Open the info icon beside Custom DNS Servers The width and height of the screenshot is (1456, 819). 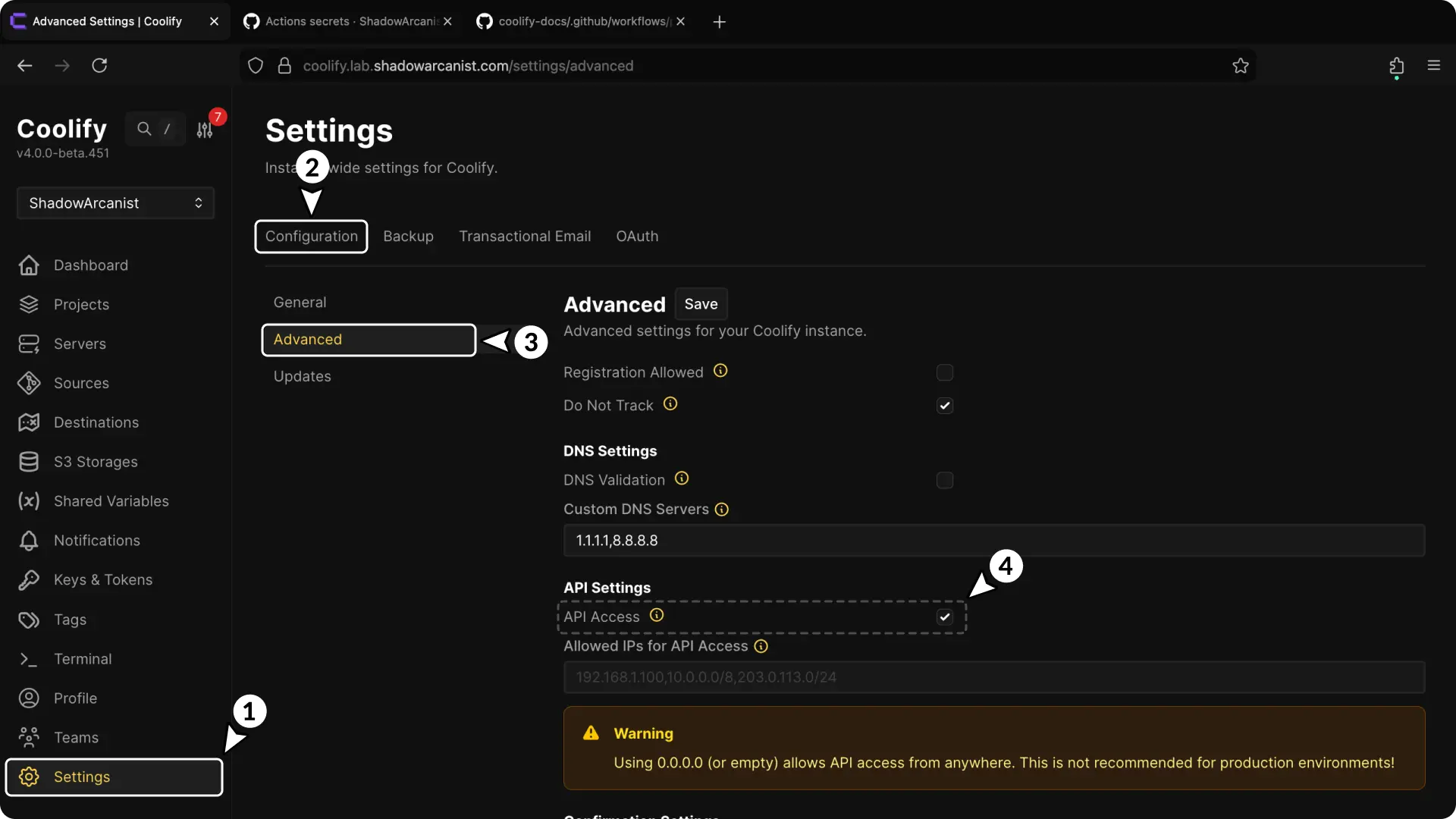(x=721, y=510)
